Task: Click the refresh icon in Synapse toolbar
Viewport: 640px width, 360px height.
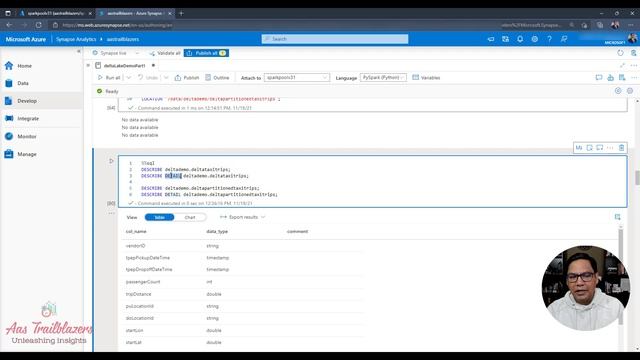Action: (x=620, y=53)
